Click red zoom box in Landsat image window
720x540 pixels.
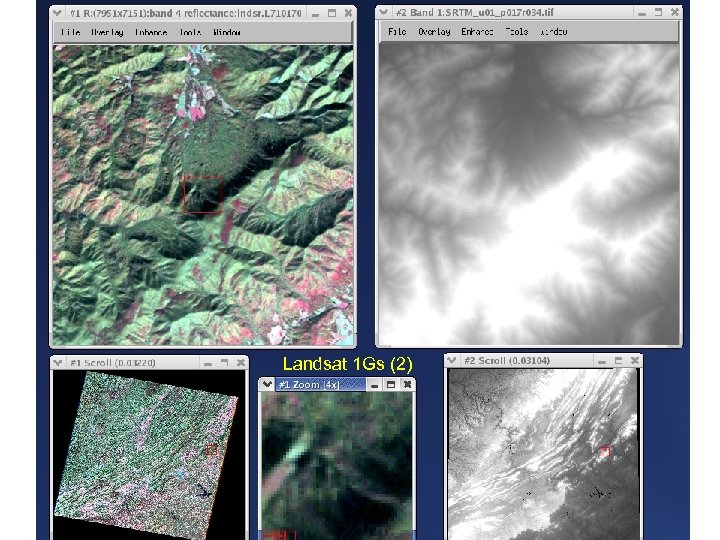click(x=203, y=195)
